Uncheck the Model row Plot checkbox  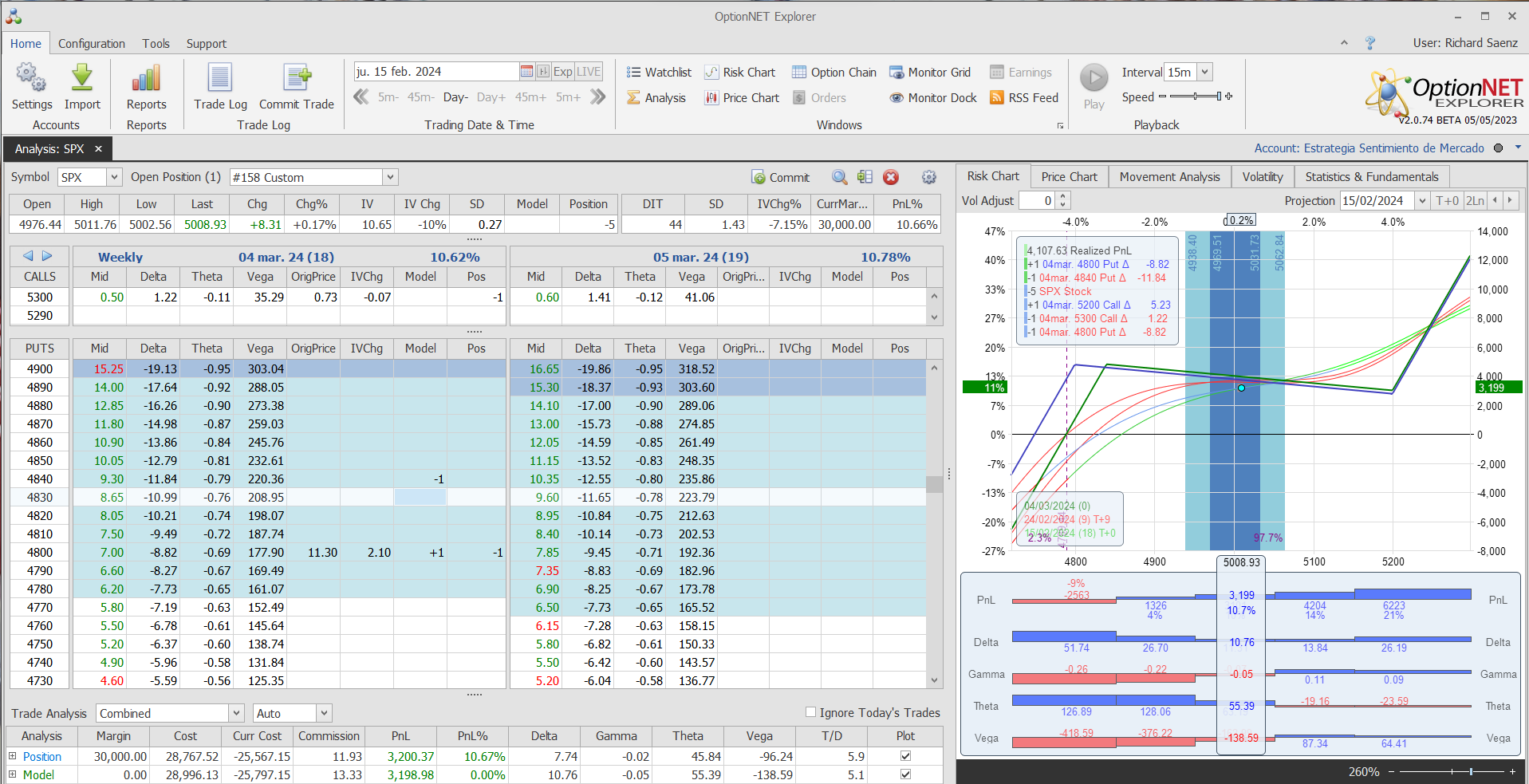tap(905, 774)
